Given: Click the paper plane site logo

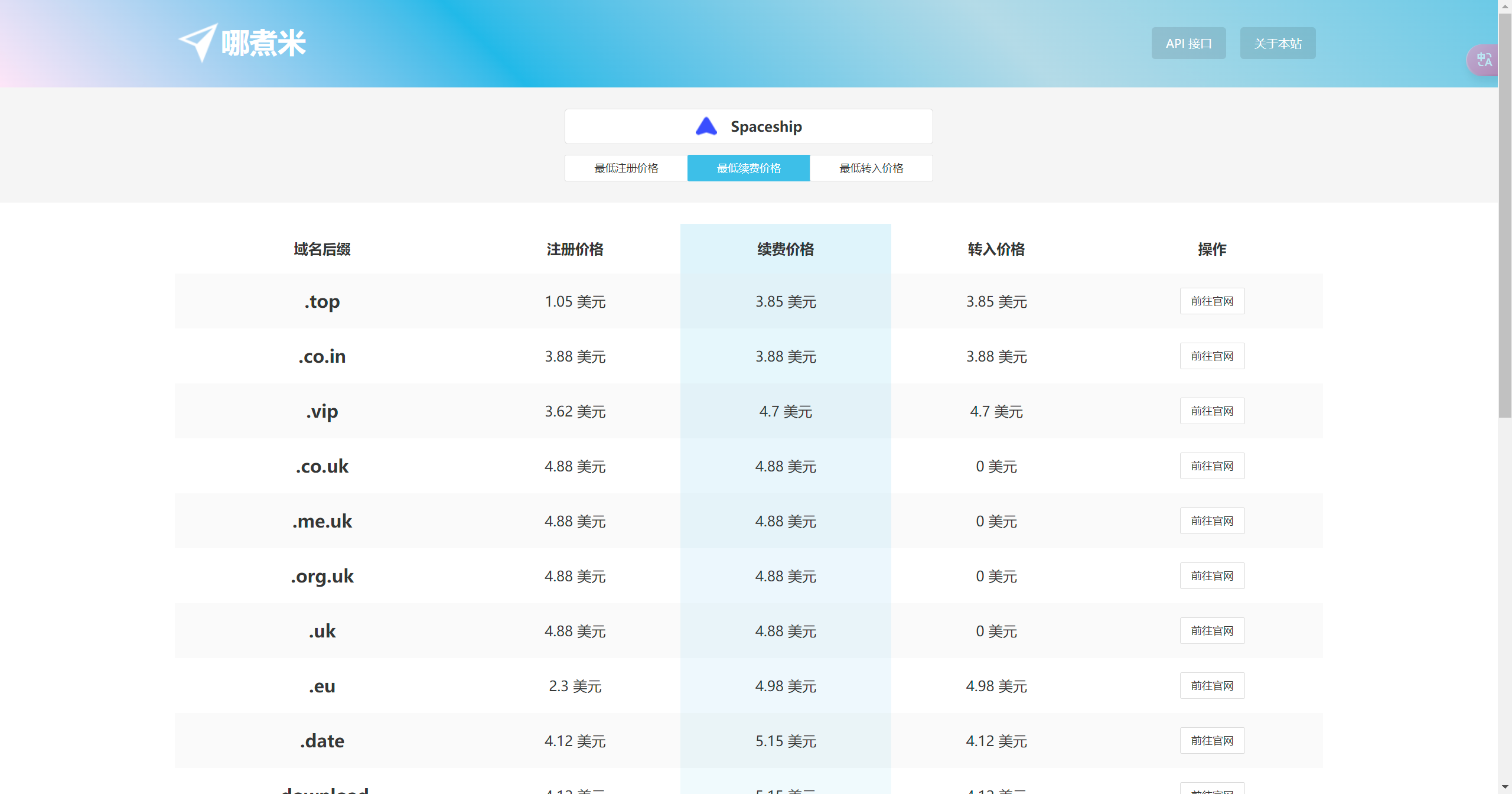Looking at the screenshot, I should click(198, 43).
